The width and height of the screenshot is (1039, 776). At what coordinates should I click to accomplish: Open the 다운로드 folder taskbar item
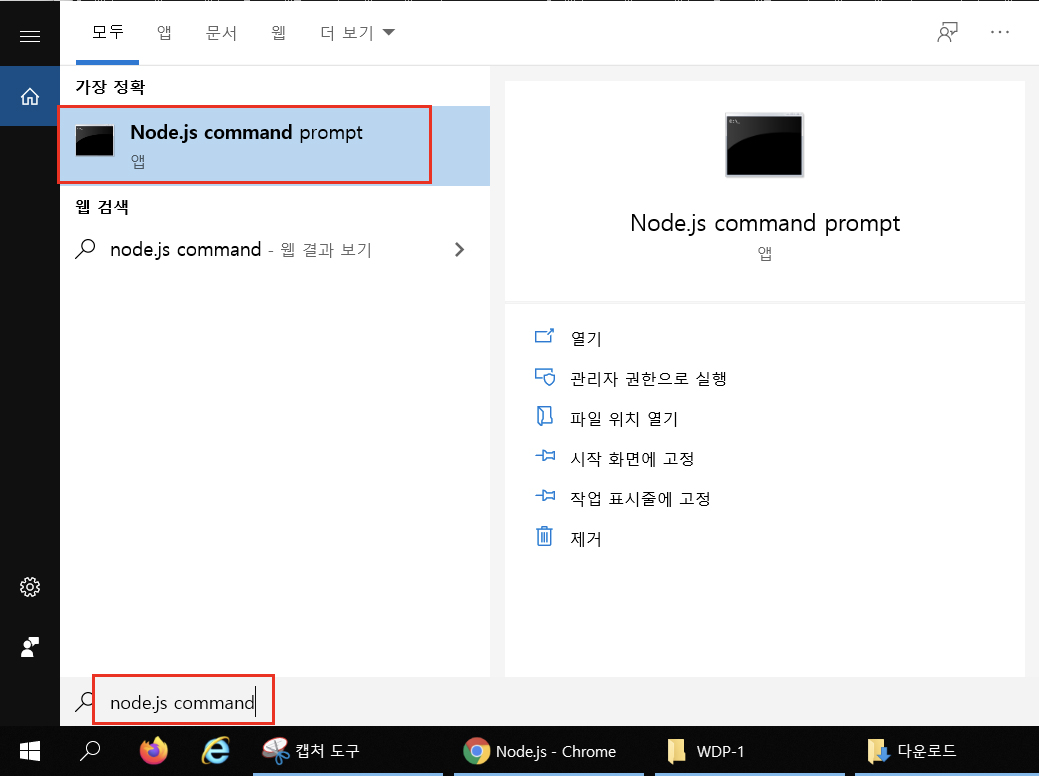pos(947,751)
